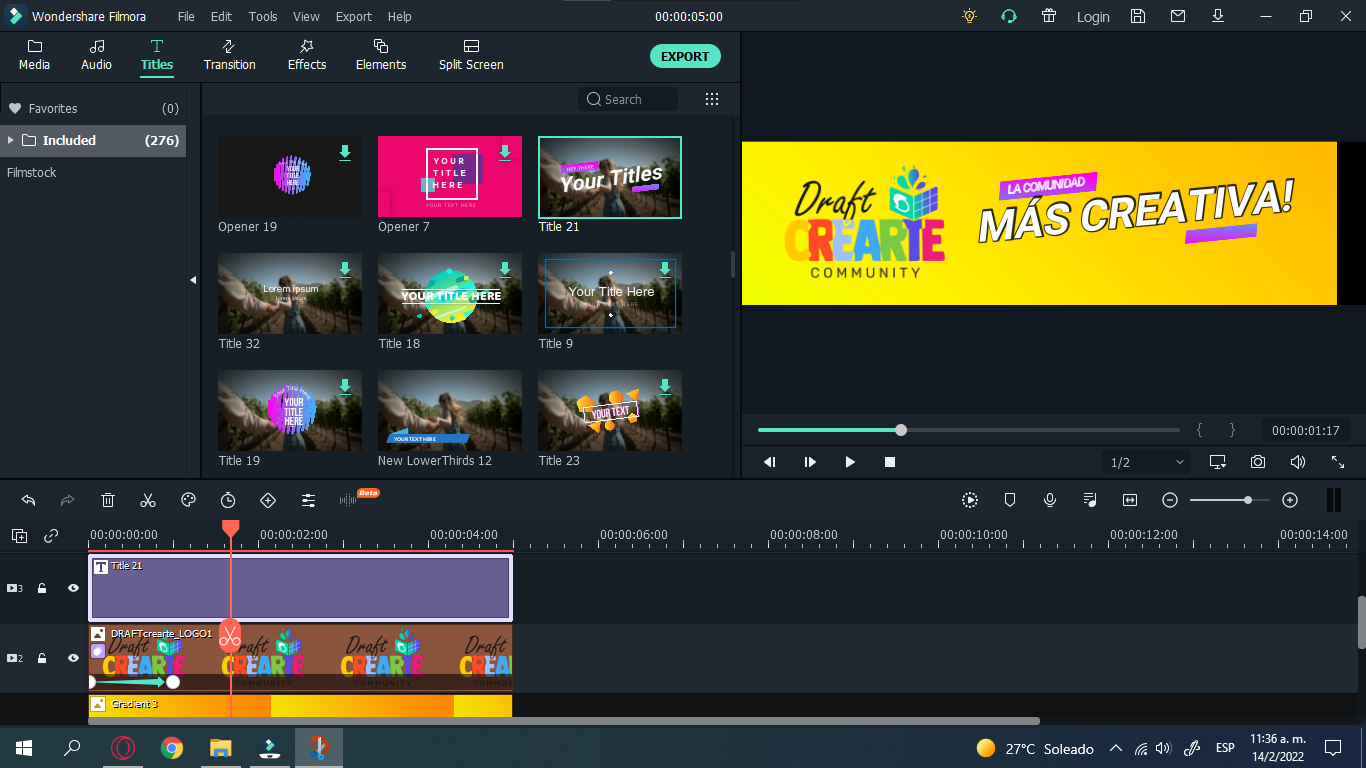
Task: Click the delete trash icon in timeline toolbar
Action: tap(108, 500)
